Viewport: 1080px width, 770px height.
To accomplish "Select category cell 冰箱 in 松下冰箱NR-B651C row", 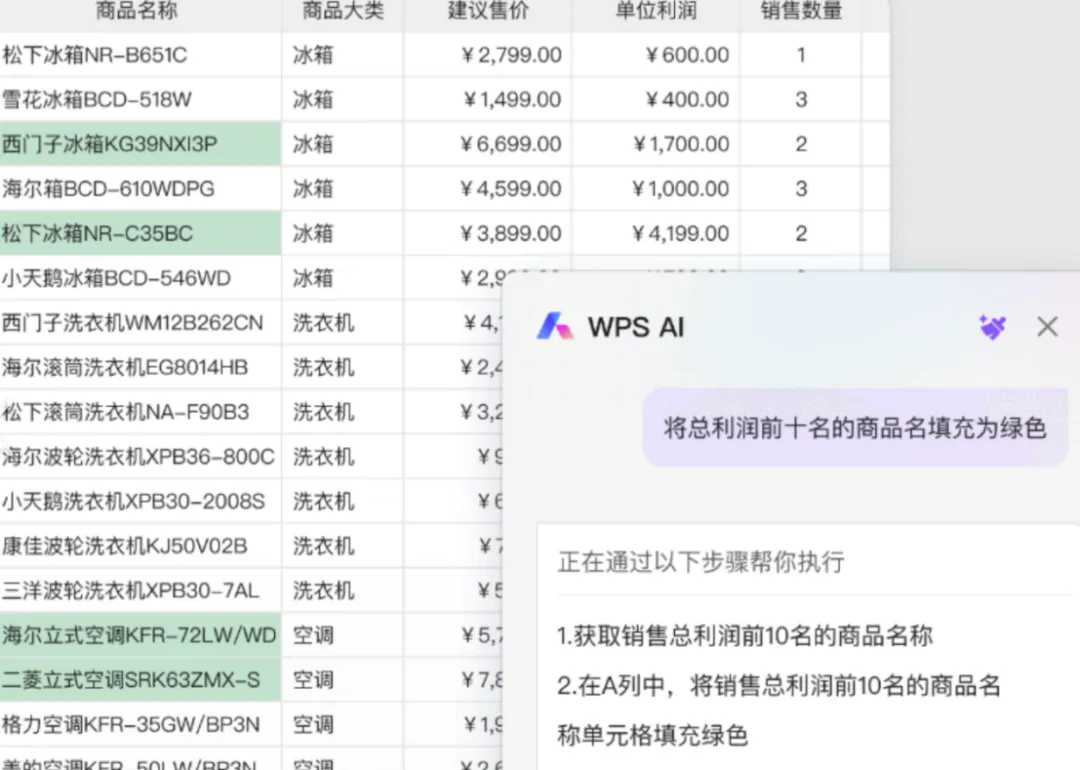I will (x=342, y=54).
